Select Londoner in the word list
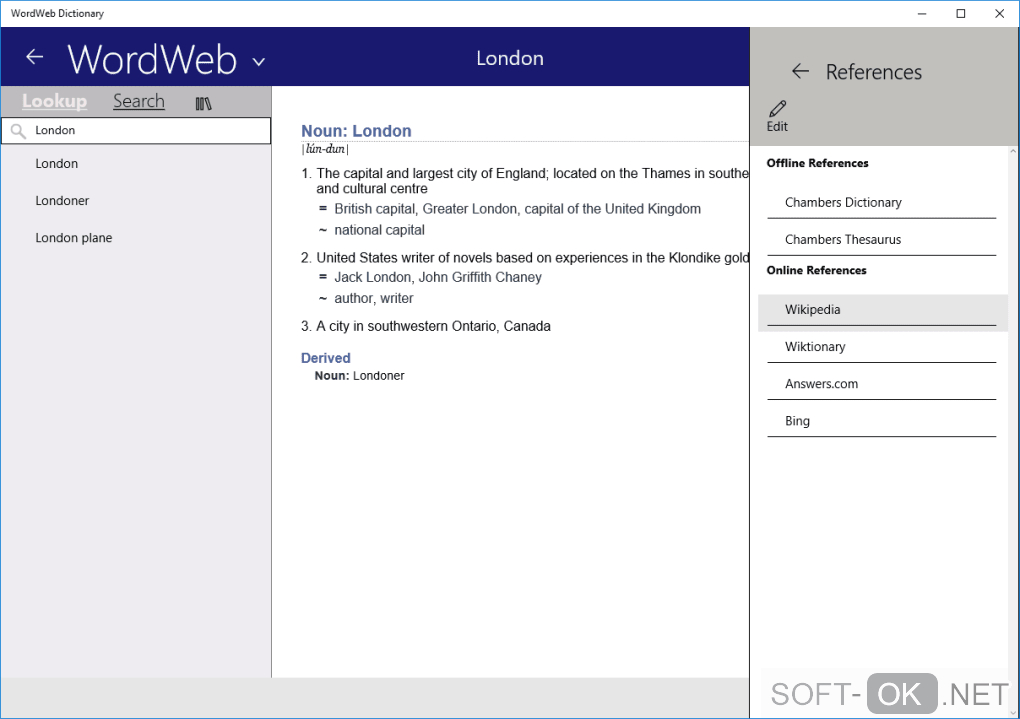This screenshot has height=719, width=1020. tap(62, 201)
